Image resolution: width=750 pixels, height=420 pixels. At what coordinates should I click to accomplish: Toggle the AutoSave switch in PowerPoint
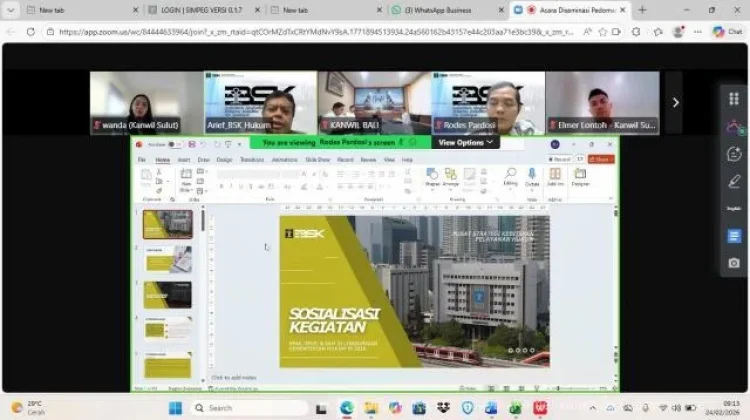[x=175, y=144]
